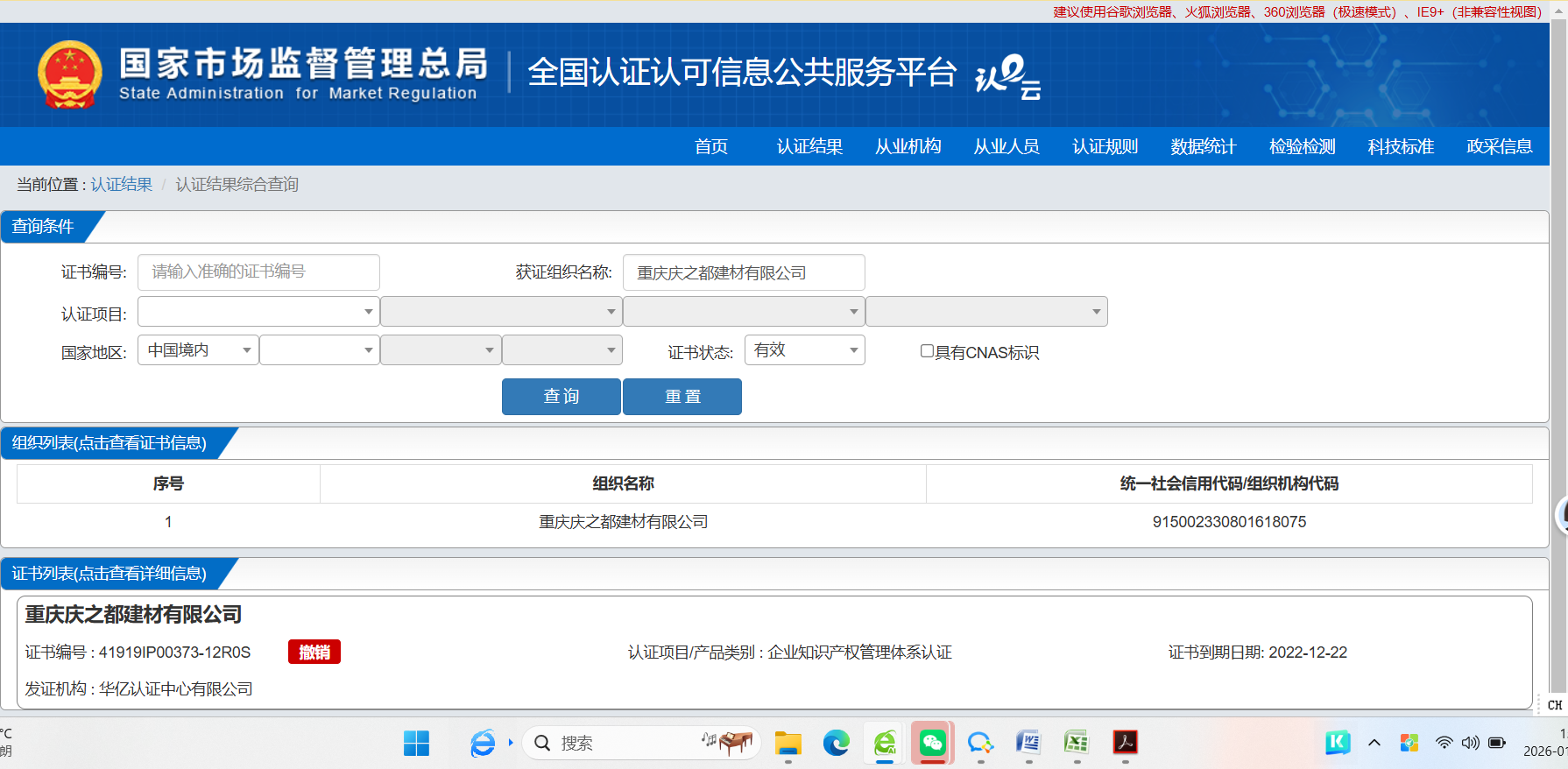Enable the 具有CNAS标识 checkbox
This screenshot has width=1568, height=769.
point(927,351)
